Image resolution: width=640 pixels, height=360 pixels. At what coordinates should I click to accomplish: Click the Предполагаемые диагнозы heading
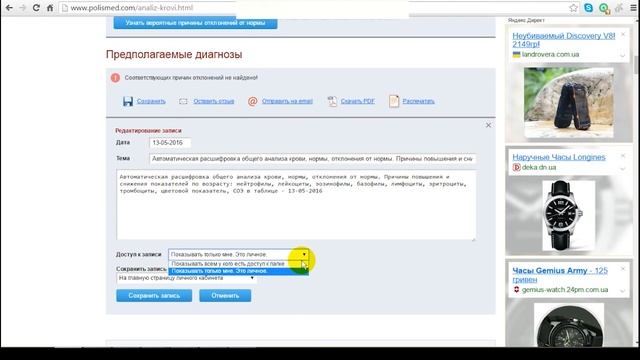174,54
